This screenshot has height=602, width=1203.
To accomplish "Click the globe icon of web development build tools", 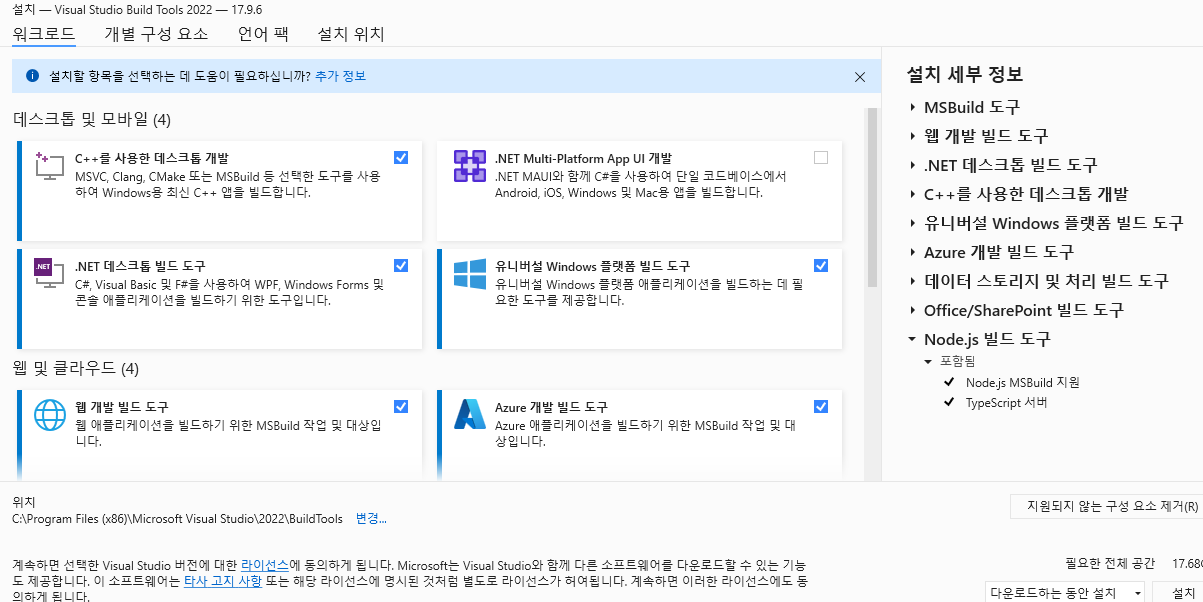I will (49, 414).
